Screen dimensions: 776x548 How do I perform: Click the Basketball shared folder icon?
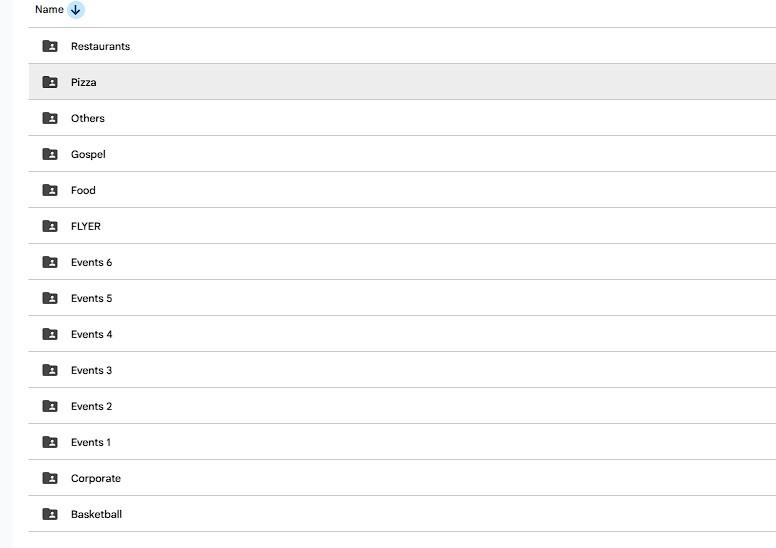(50, 514)
